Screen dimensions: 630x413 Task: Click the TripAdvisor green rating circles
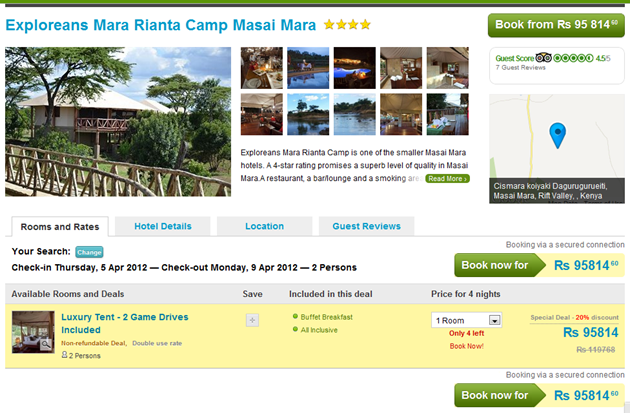[x=574, y=58]
